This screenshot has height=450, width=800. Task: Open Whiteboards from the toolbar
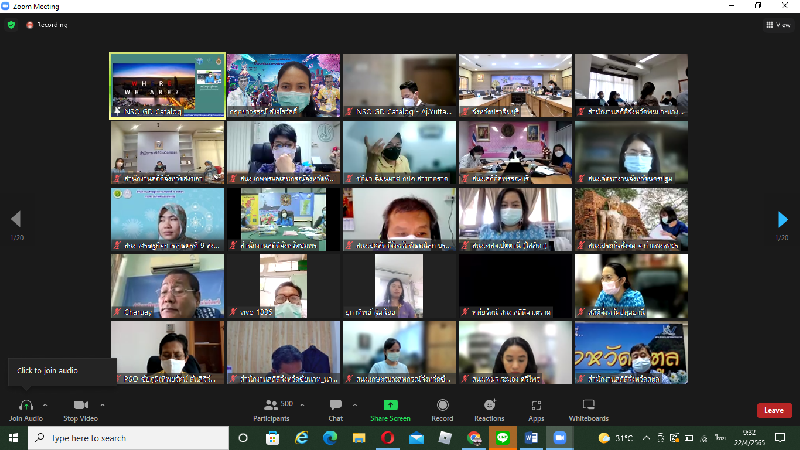(x=588, y=405)
